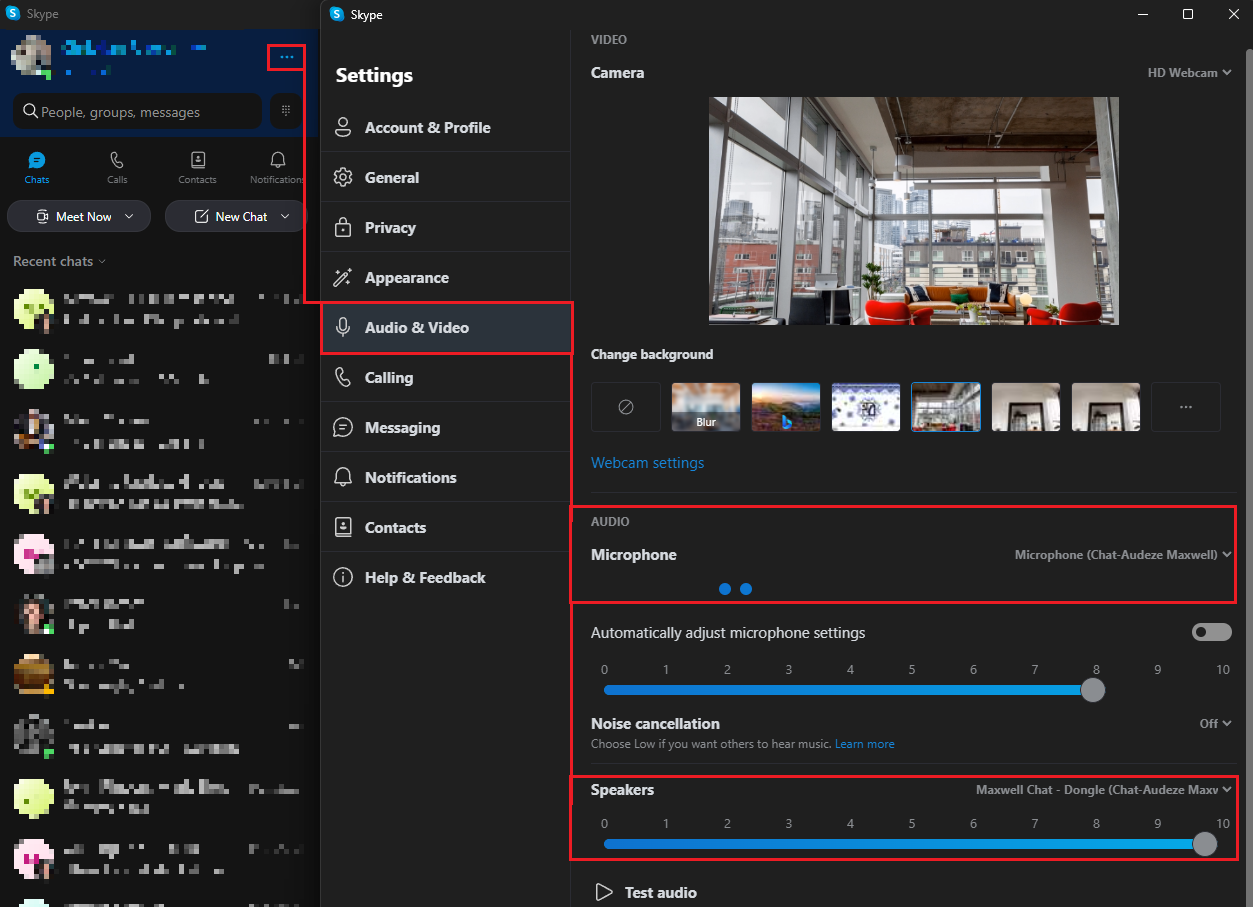Screen dimensions: 1253x907
Task: Click the Calling phone icon
Action: (x=343, y=378)
